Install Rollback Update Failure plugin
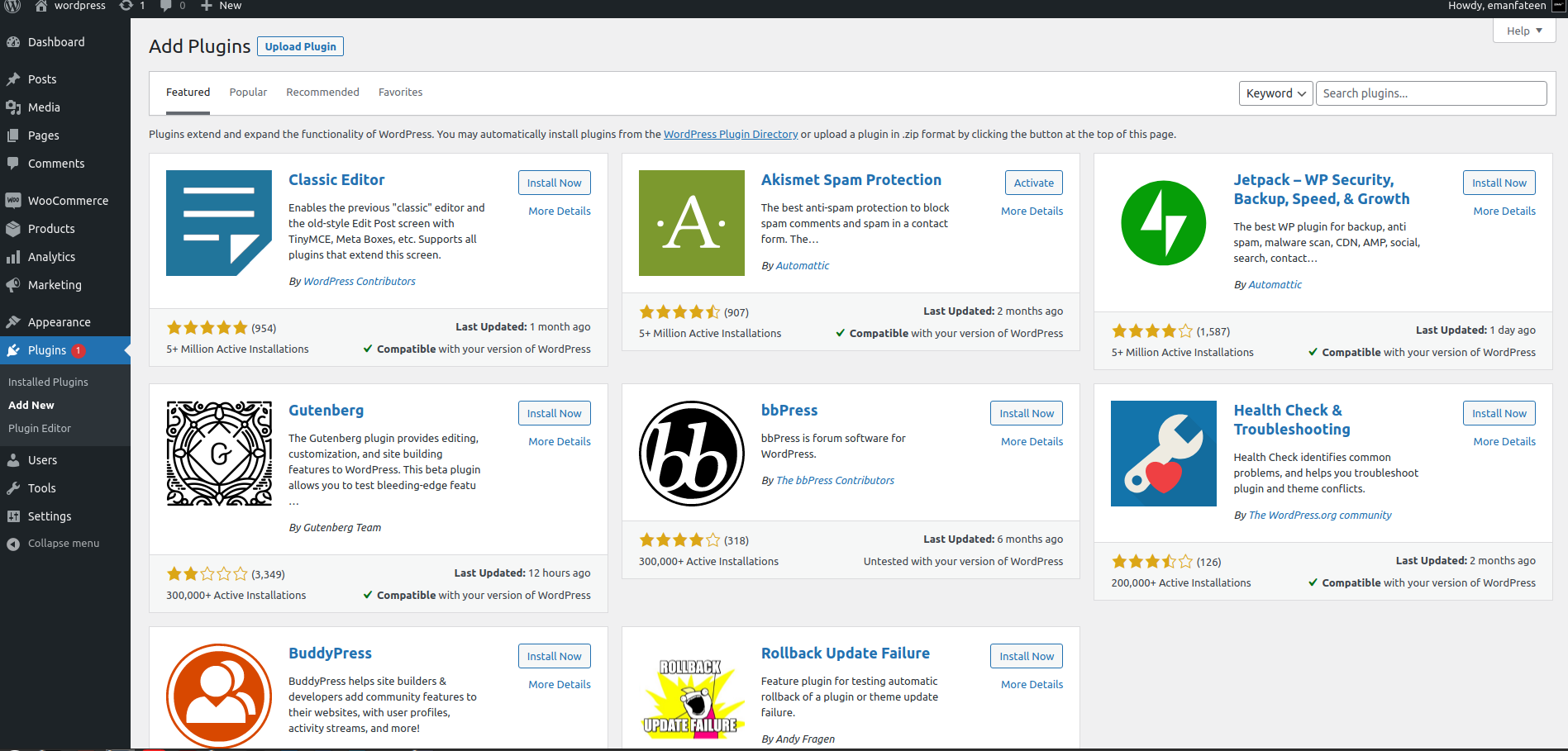This screenshot has height=751, width=1568. coord(1027,656)
